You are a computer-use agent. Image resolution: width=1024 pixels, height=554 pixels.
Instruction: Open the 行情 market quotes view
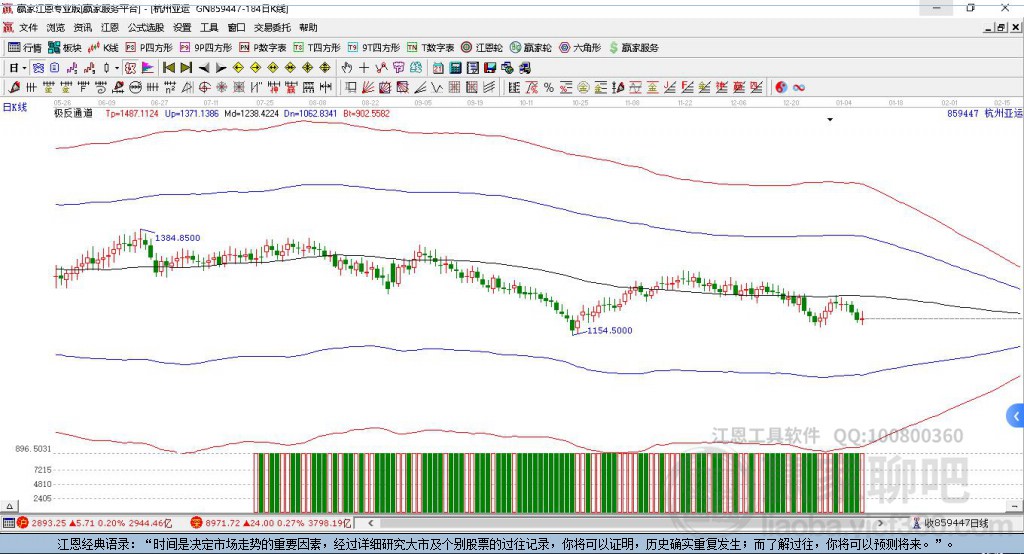[x=25, y=47]
